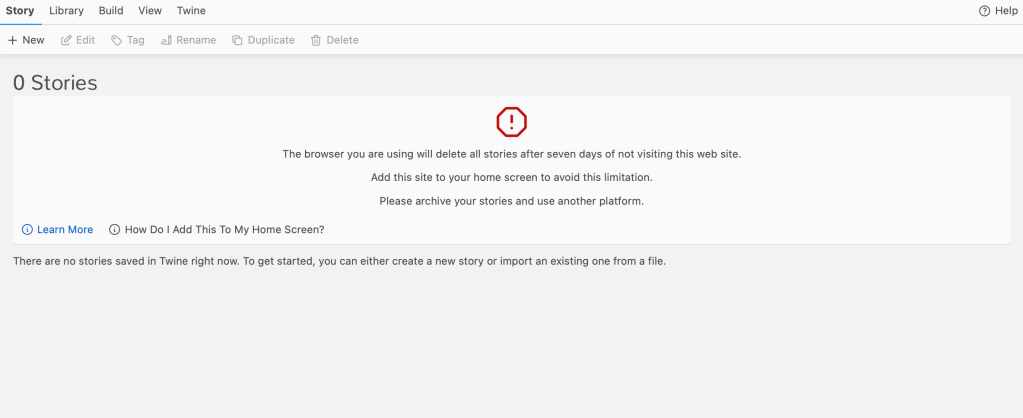The height and width of the screenshot is (418, 1023).
Task: Open the Library tab
Action: (x=66, y=11)
